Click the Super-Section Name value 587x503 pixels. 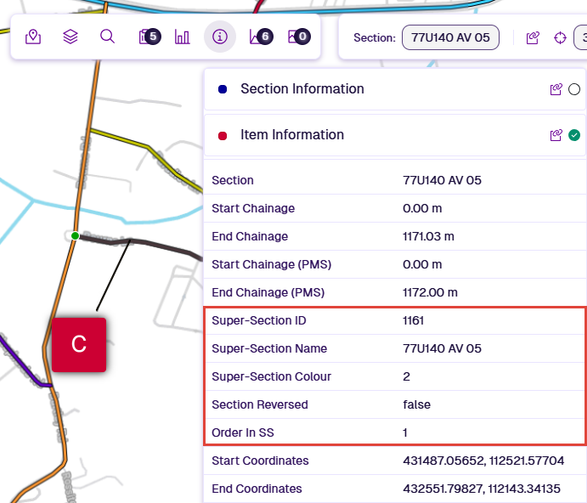[442, 349]
